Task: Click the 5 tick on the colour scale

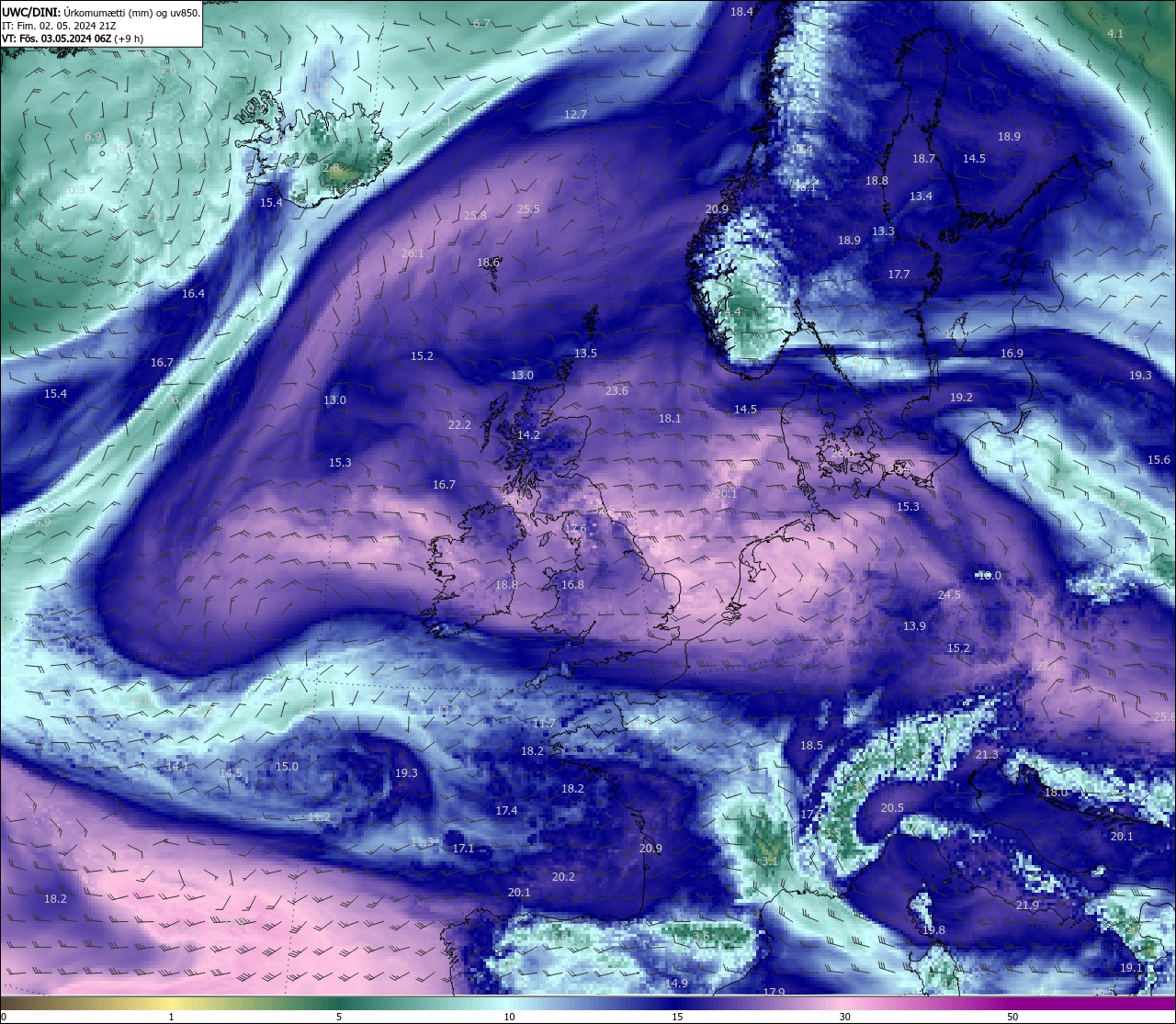Action: [x=339, y=1017]
